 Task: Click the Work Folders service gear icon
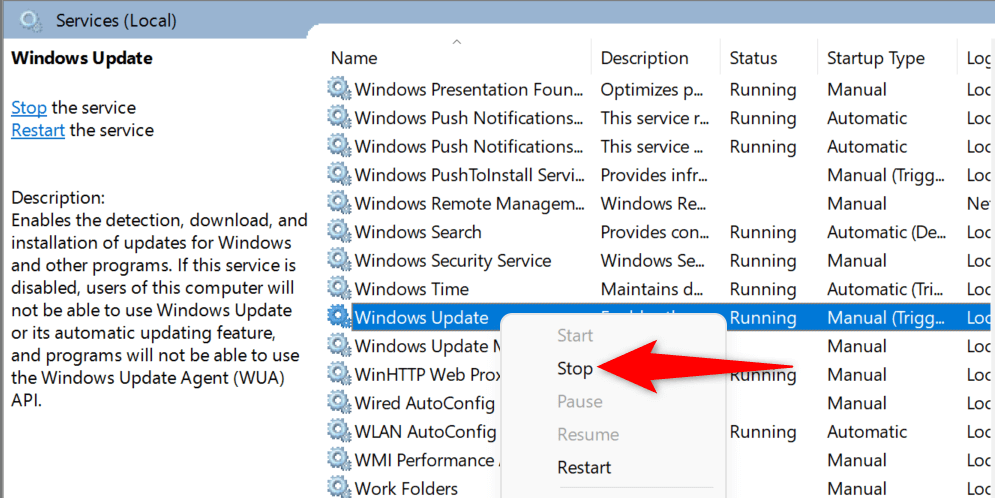click(340, 488)
